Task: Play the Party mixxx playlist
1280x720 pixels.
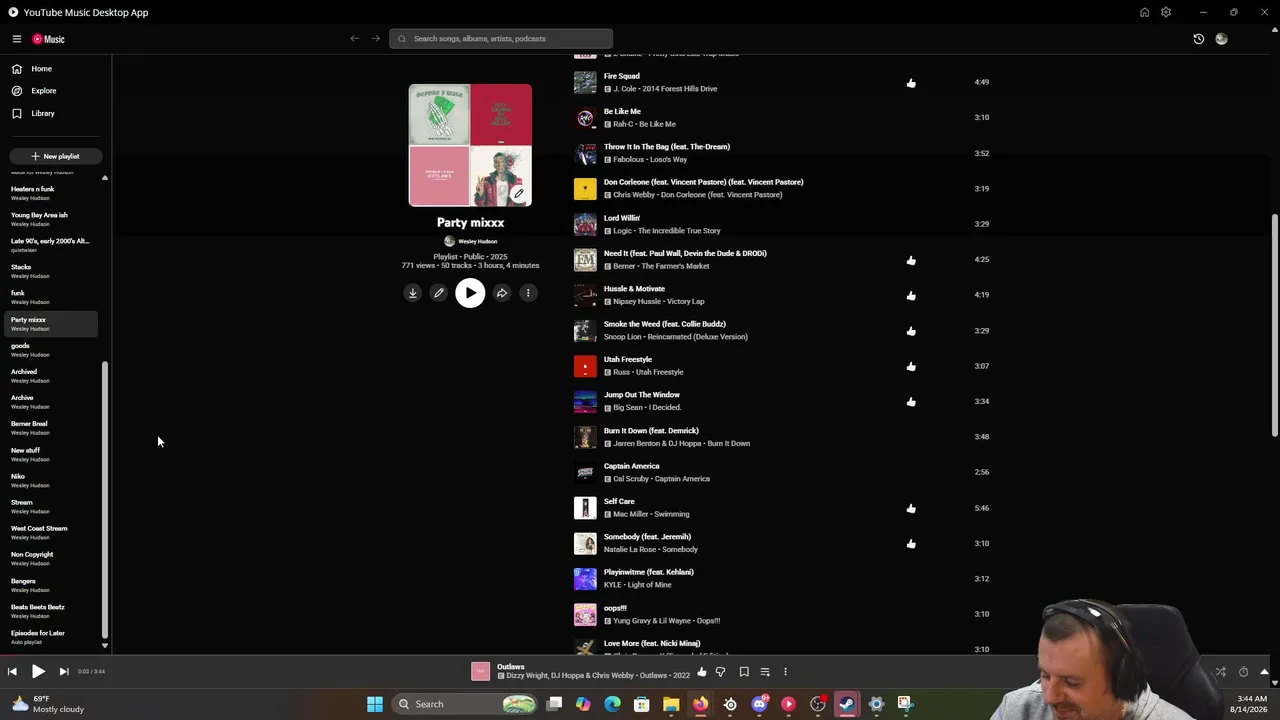Action: click(x=470, y=293)
